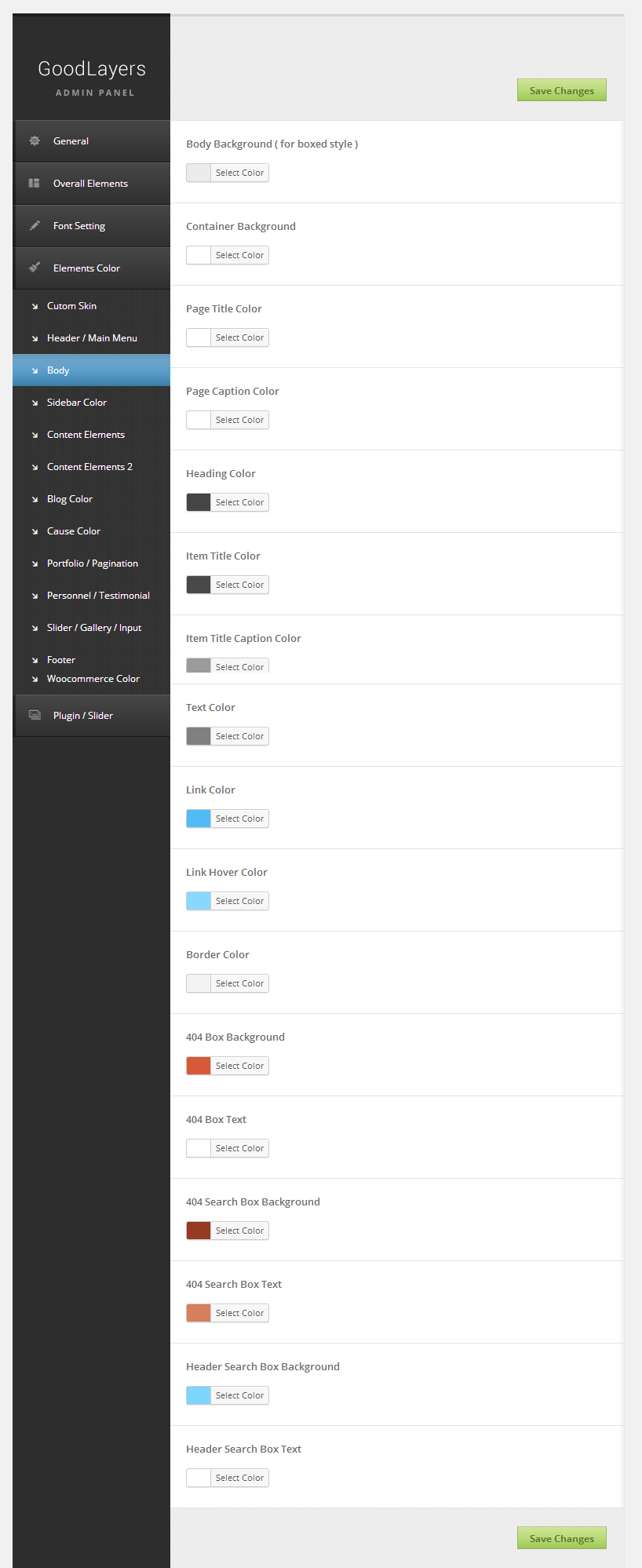Click the orange 404 Box Background swatch
This screenshot has width=642, height=1568.
click(x=199, y=1066)
